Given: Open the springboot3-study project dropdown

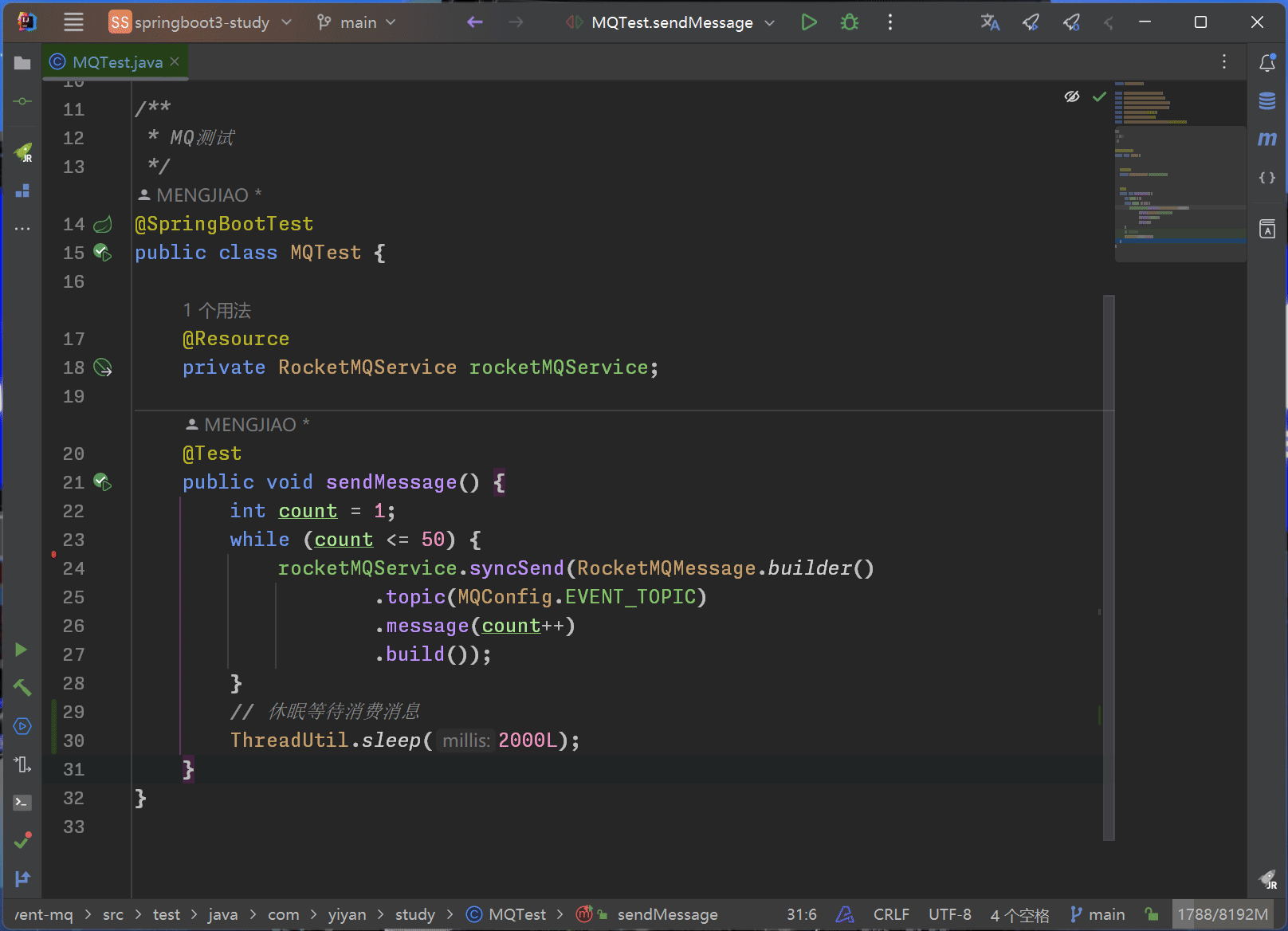Looking at the screenshot, I should pos(201,22).
